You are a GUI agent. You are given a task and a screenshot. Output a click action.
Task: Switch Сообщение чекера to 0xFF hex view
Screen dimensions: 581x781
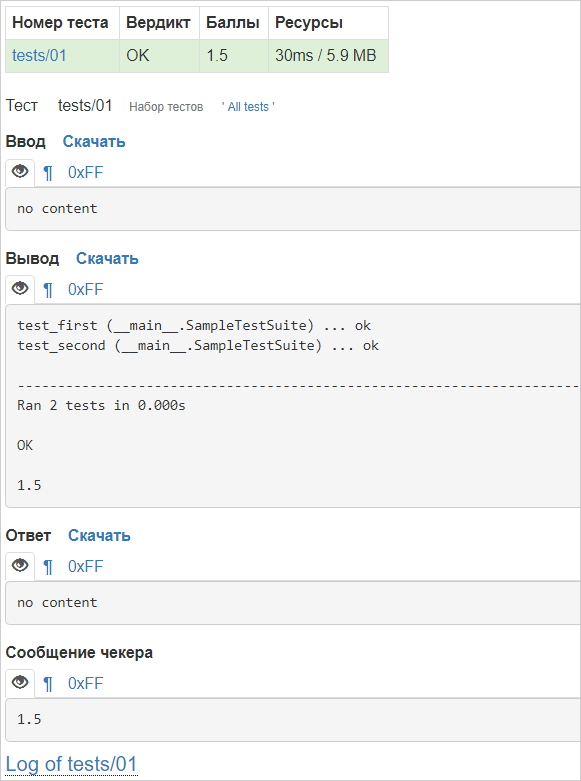click(x=85, y=683)
